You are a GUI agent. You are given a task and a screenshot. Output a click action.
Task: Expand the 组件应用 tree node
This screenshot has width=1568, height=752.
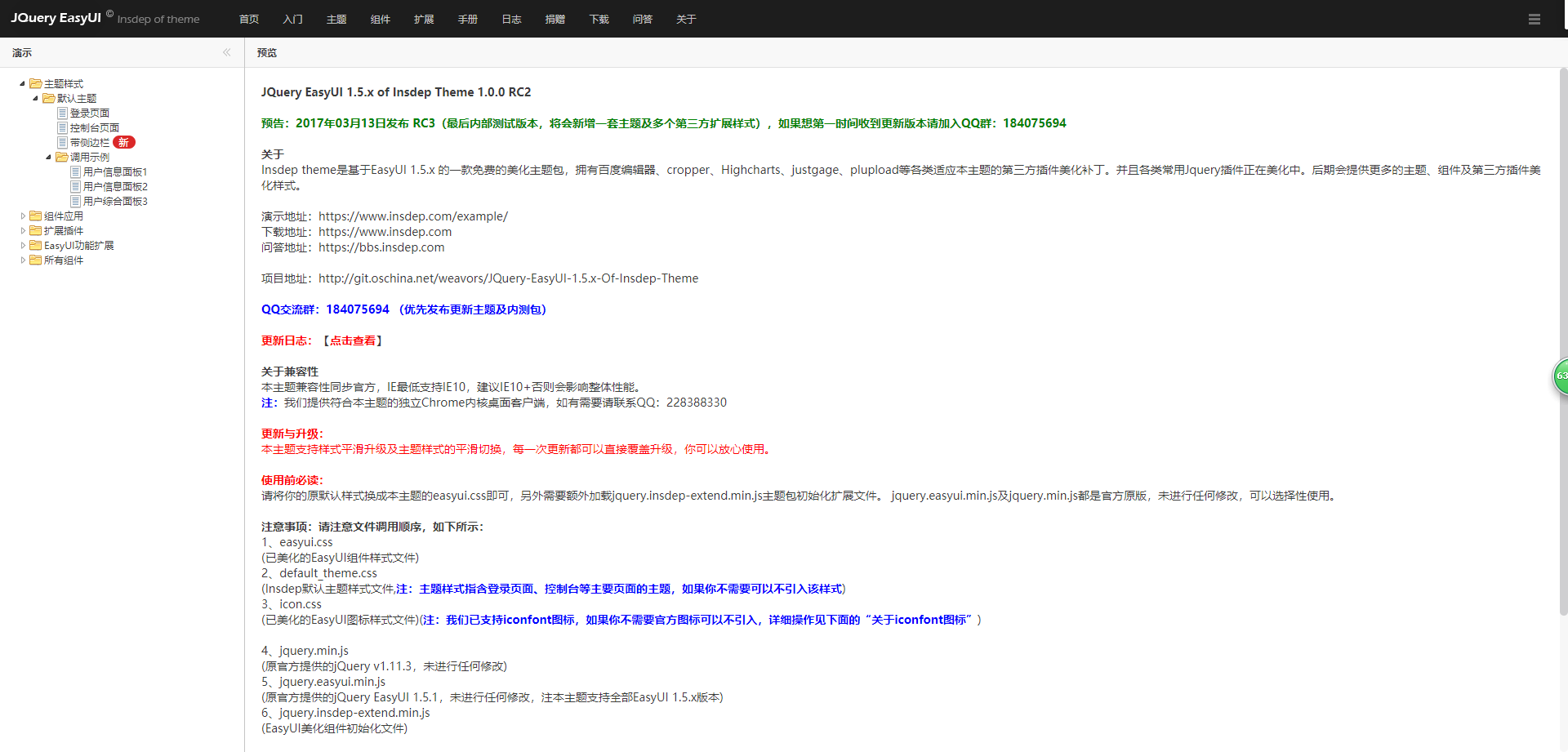23,216
